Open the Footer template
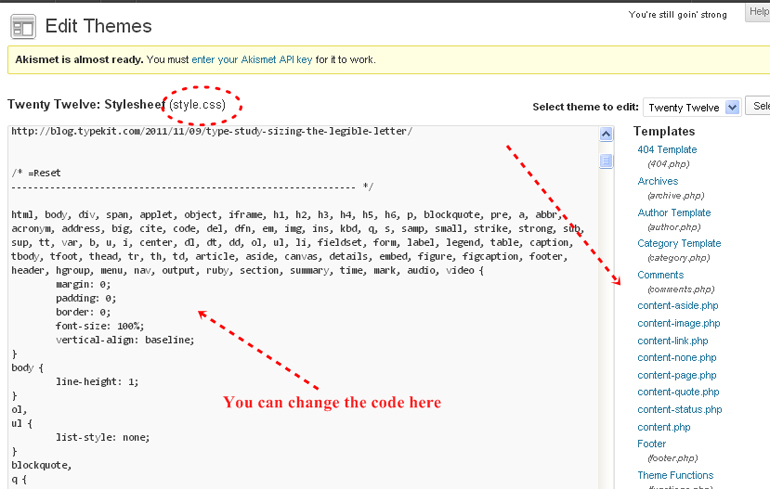This screenshot has width=770, height=489. click(x=652, y=444)
